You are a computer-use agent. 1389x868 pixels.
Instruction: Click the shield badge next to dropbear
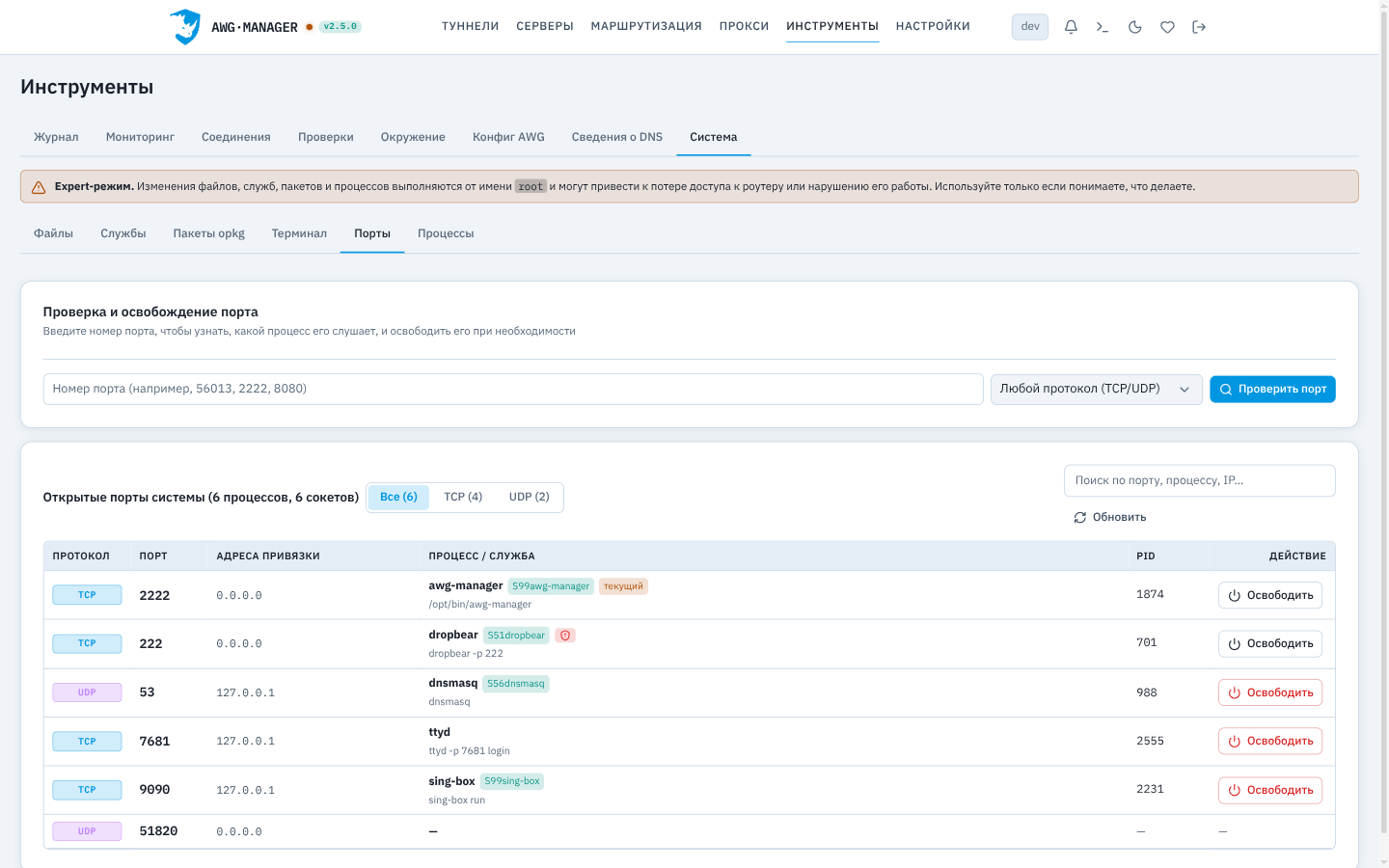(565, 636)
